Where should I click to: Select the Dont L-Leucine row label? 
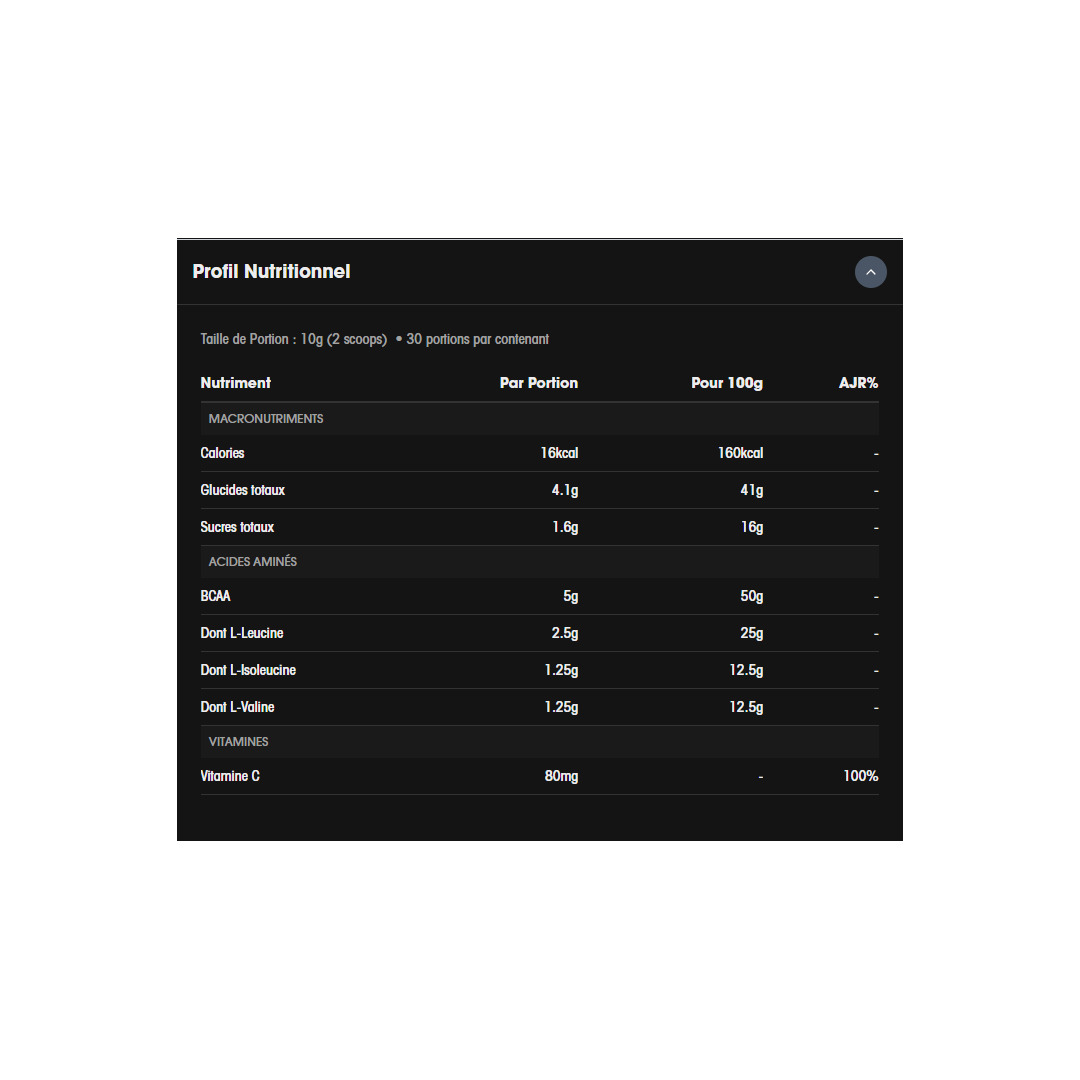tap(241, 633)
